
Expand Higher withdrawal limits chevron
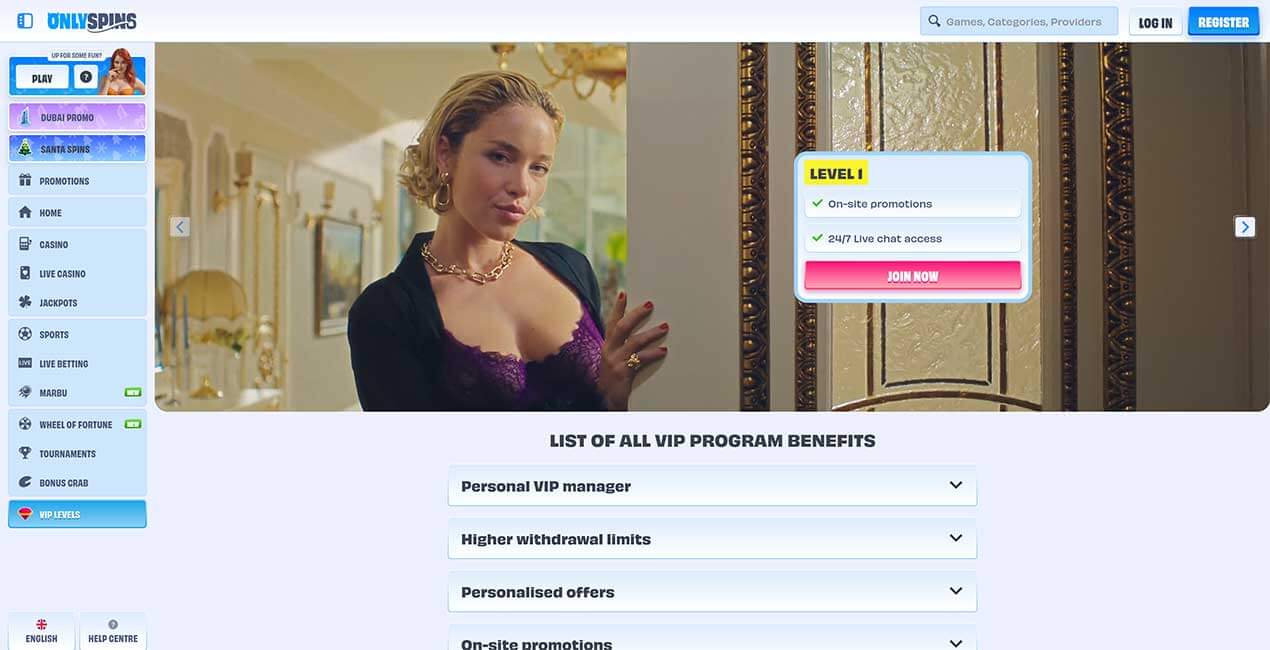pyautogui.click(x=955, y=538)
